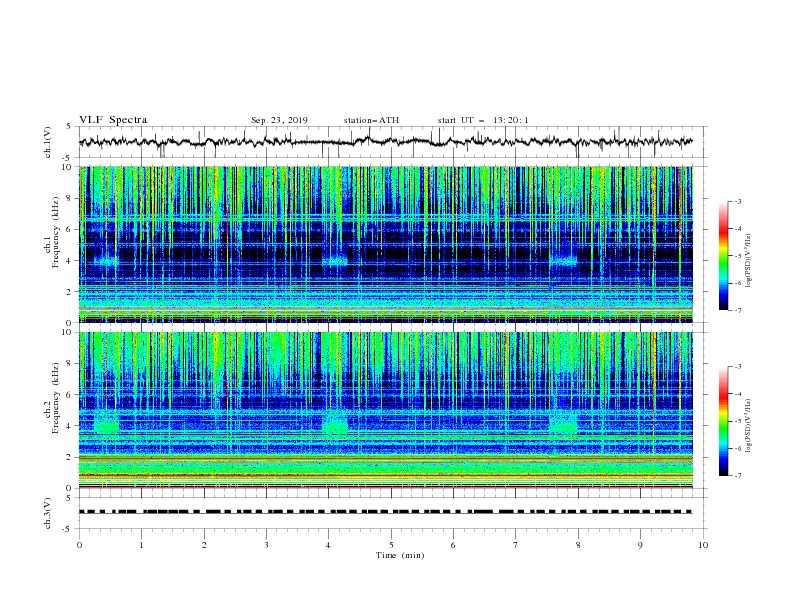Select the date text 'Sep. 23, 2019'
Image resolution: width=792 pixels, height=612 pixels.
(279, 120)
